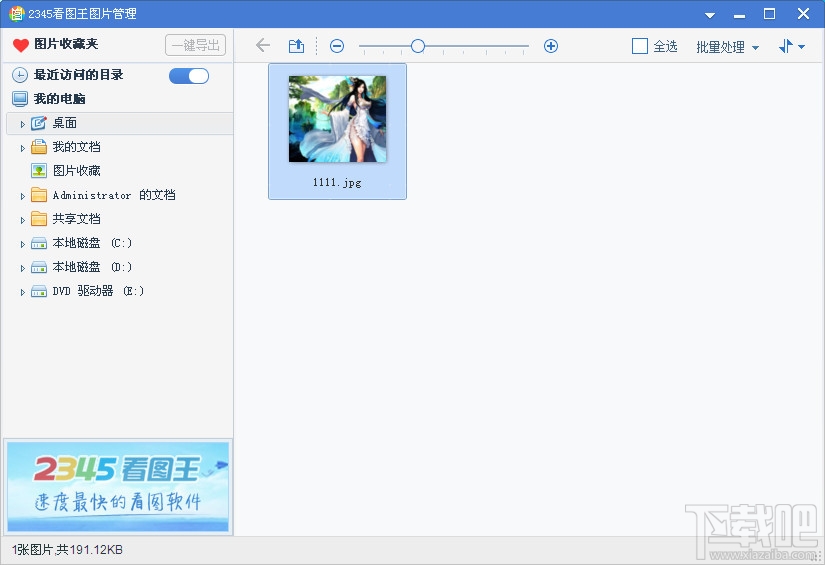Select 本地磁盘 (D:) label
Viewport: 825px width, 565px height.
coord(92,267)
